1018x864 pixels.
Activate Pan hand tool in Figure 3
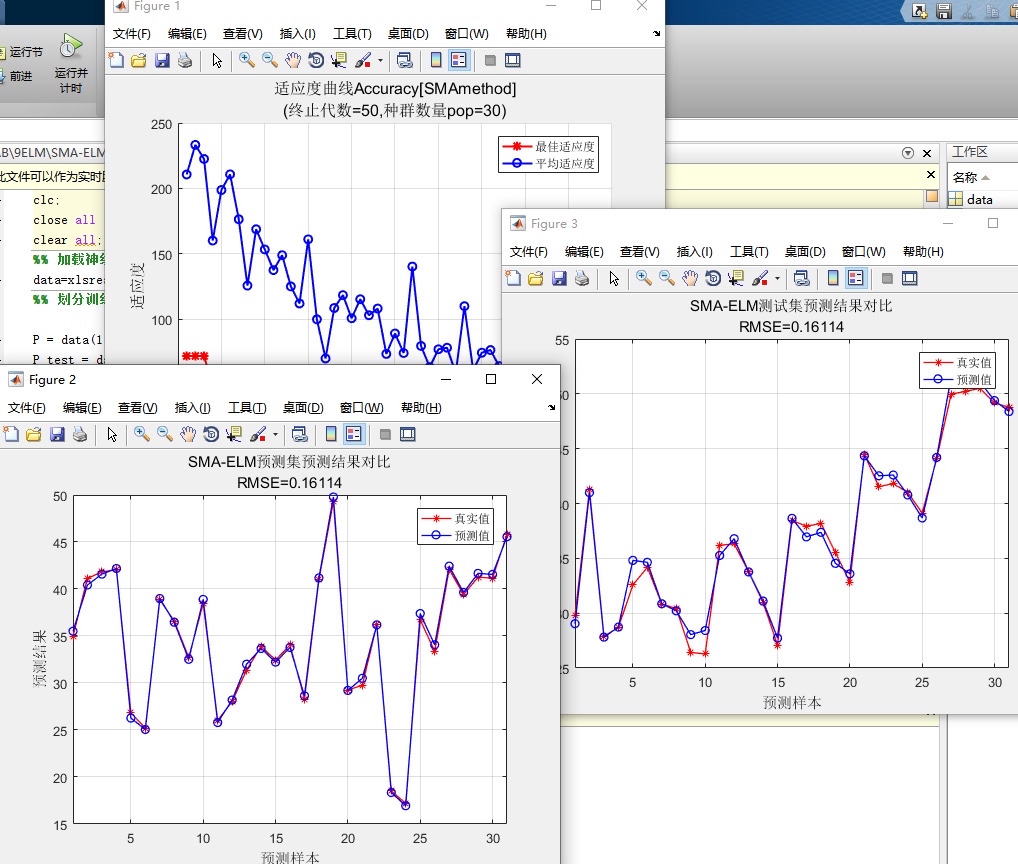coord(690,278)
